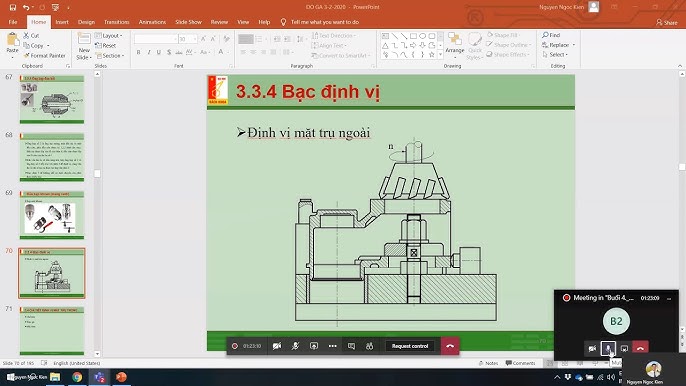Expand the shapes gallery More arrow
This screenshot has height=386, width=686.
coord(440,55)
